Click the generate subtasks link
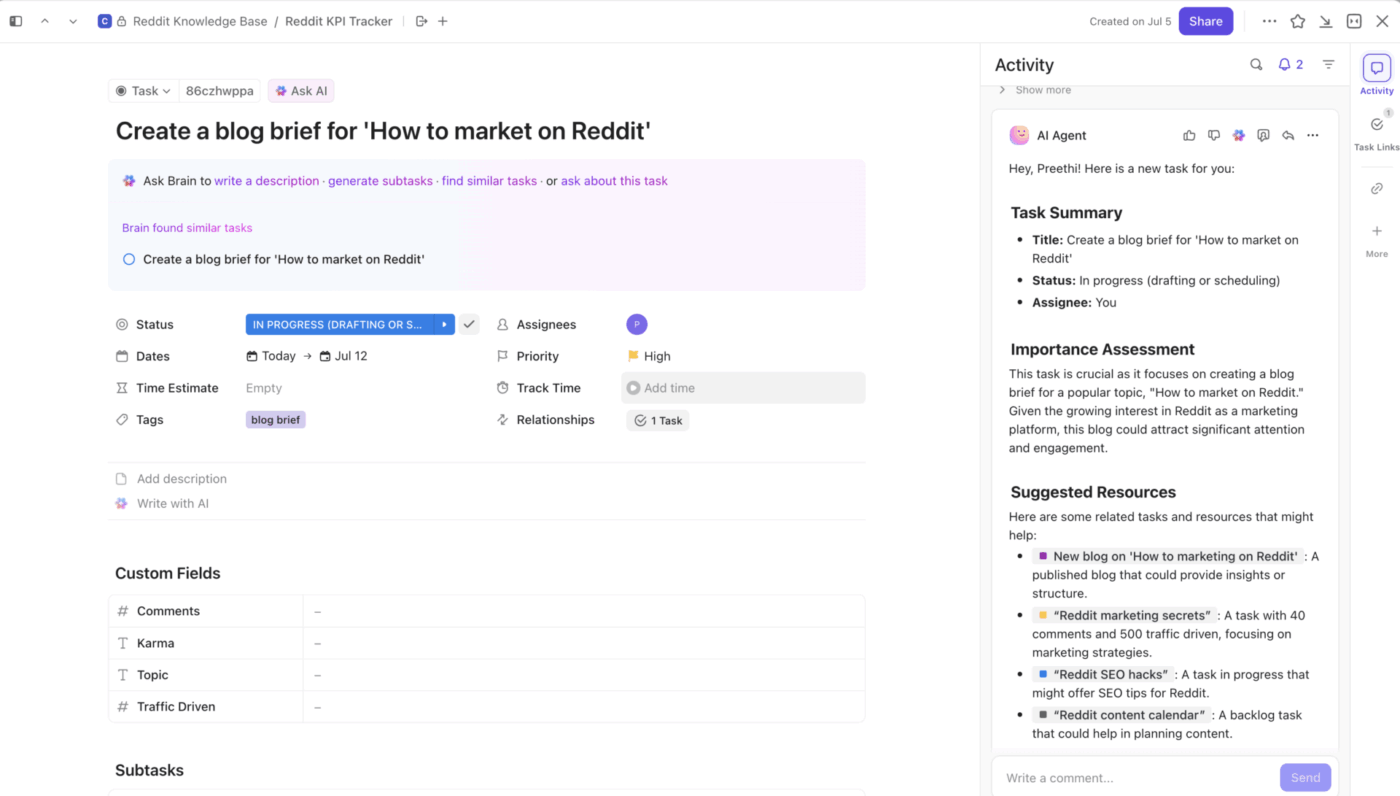 (380, 181)
